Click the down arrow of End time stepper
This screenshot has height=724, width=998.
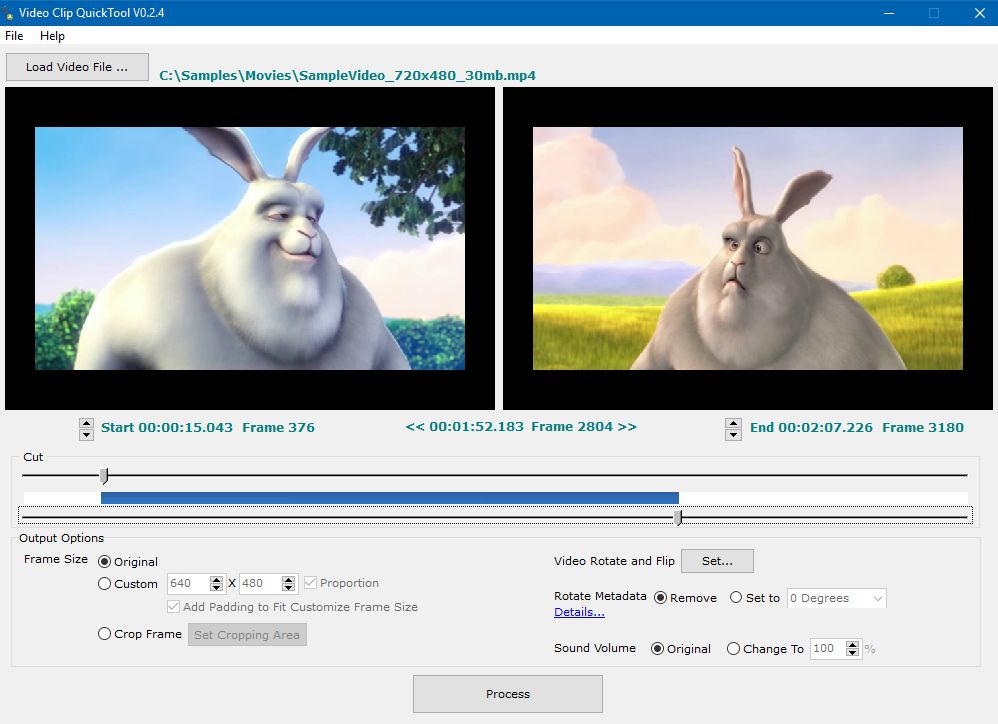pyautogui.click(x=733, y=434)
